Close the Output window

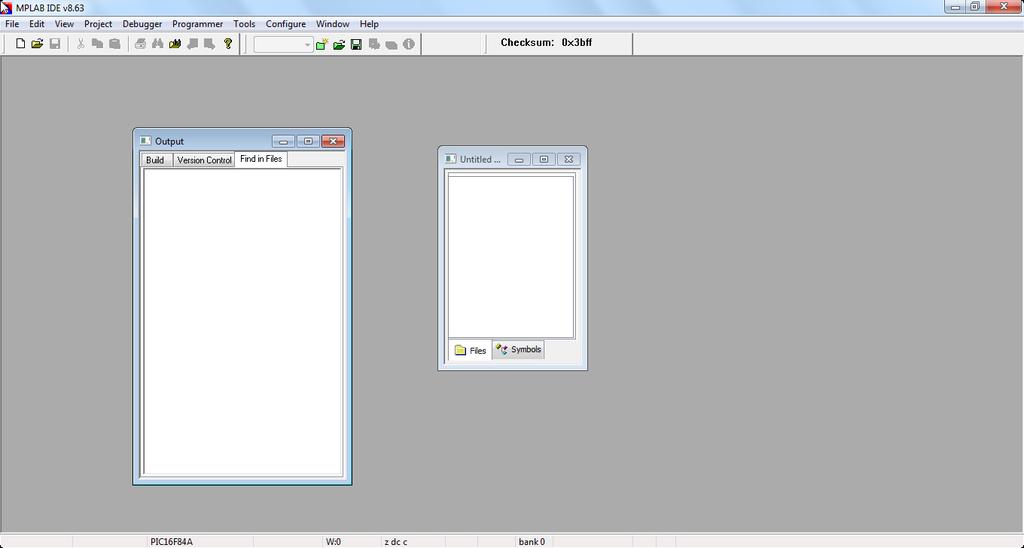coord(333,141)
